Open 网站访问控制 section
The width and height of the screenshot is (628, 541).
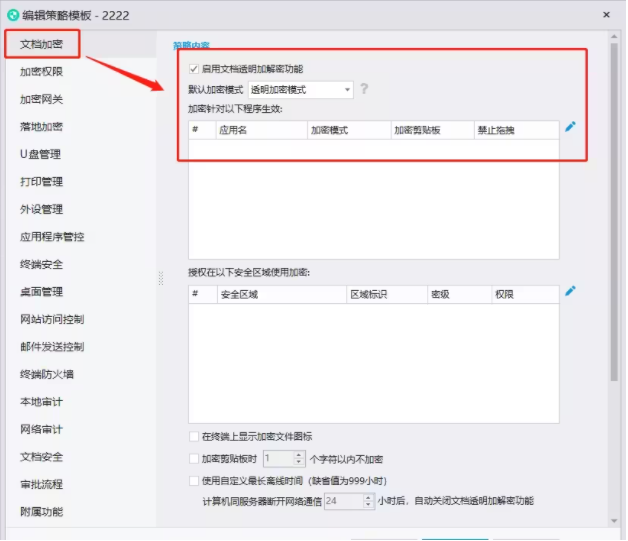52,319
